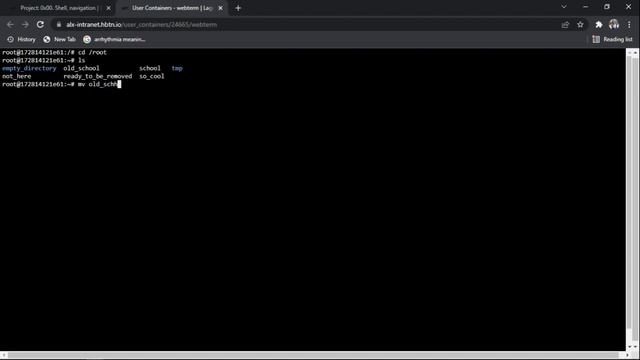640x360 pixels.
Task: Click the empty_directory entry in ls output
Action: click(x=29, y=68)
